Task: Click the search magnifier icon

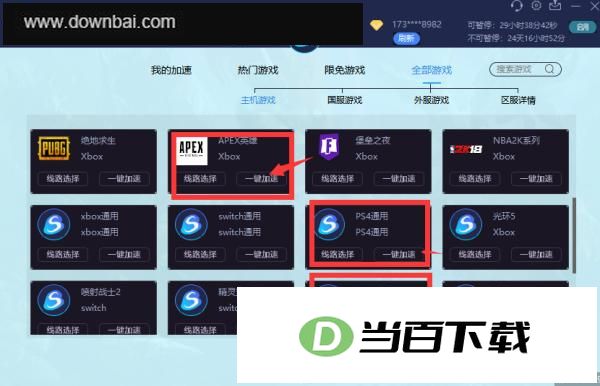Action: coord(549,69)
